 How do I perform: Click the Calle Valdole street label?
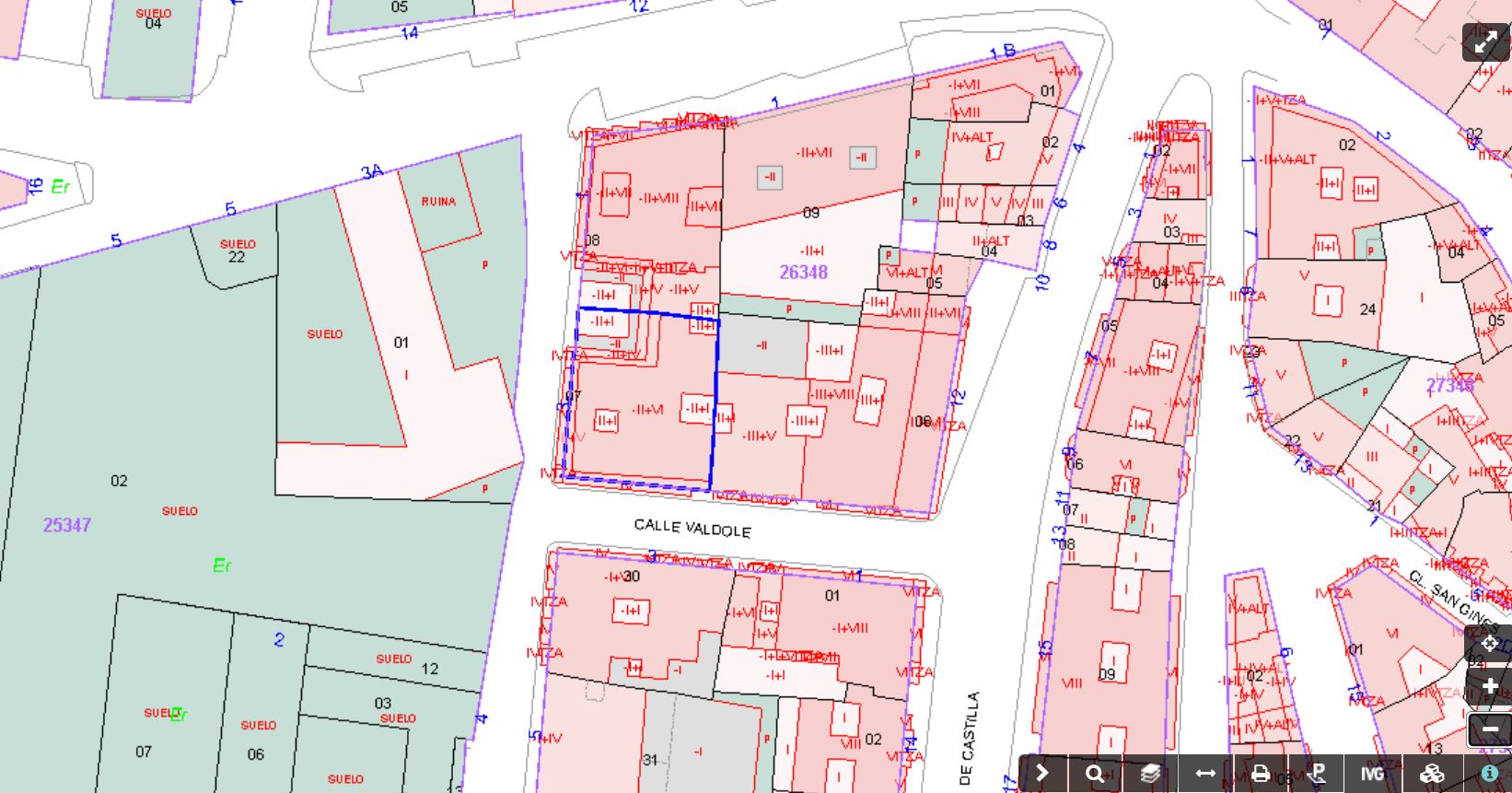click(692, 528)
